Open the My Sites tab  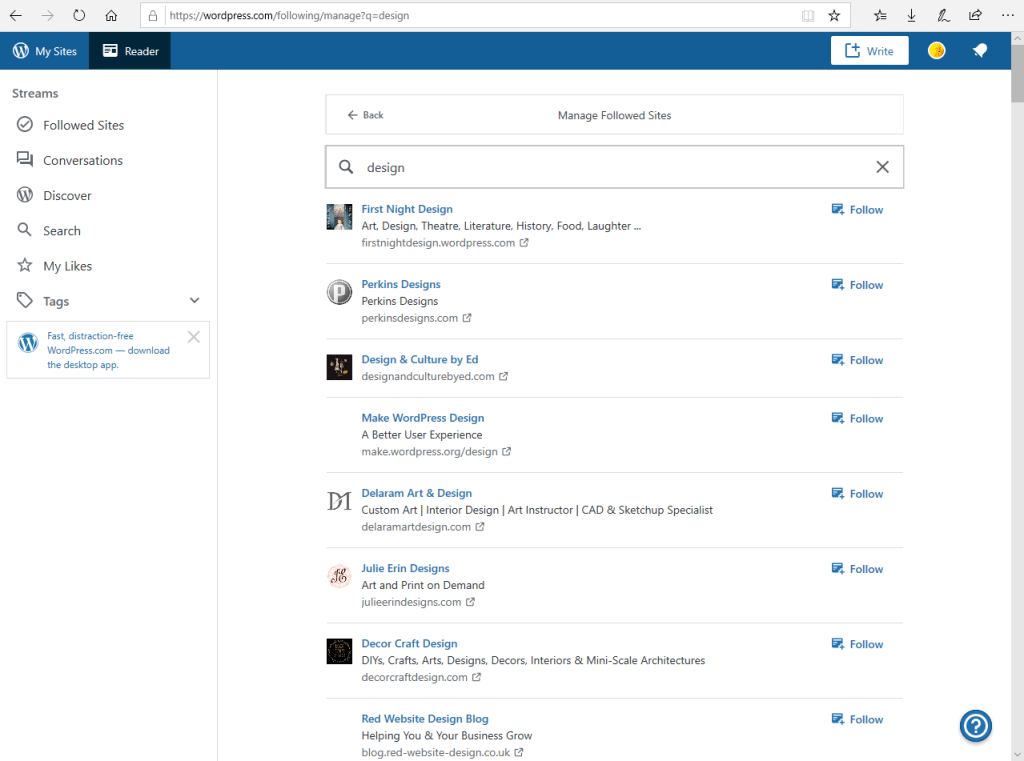pyautogui.click(x=45, y=51)
